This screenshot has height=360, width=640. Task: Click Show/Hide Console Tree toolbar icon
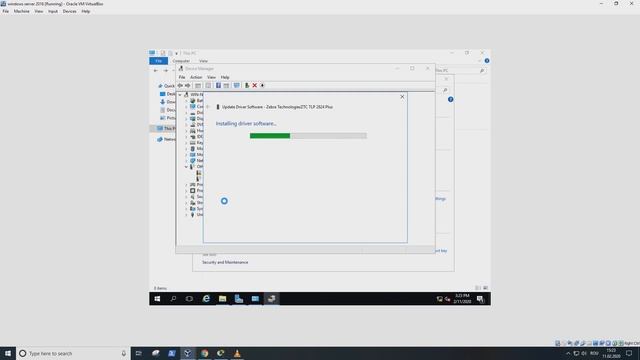[198, 85]
